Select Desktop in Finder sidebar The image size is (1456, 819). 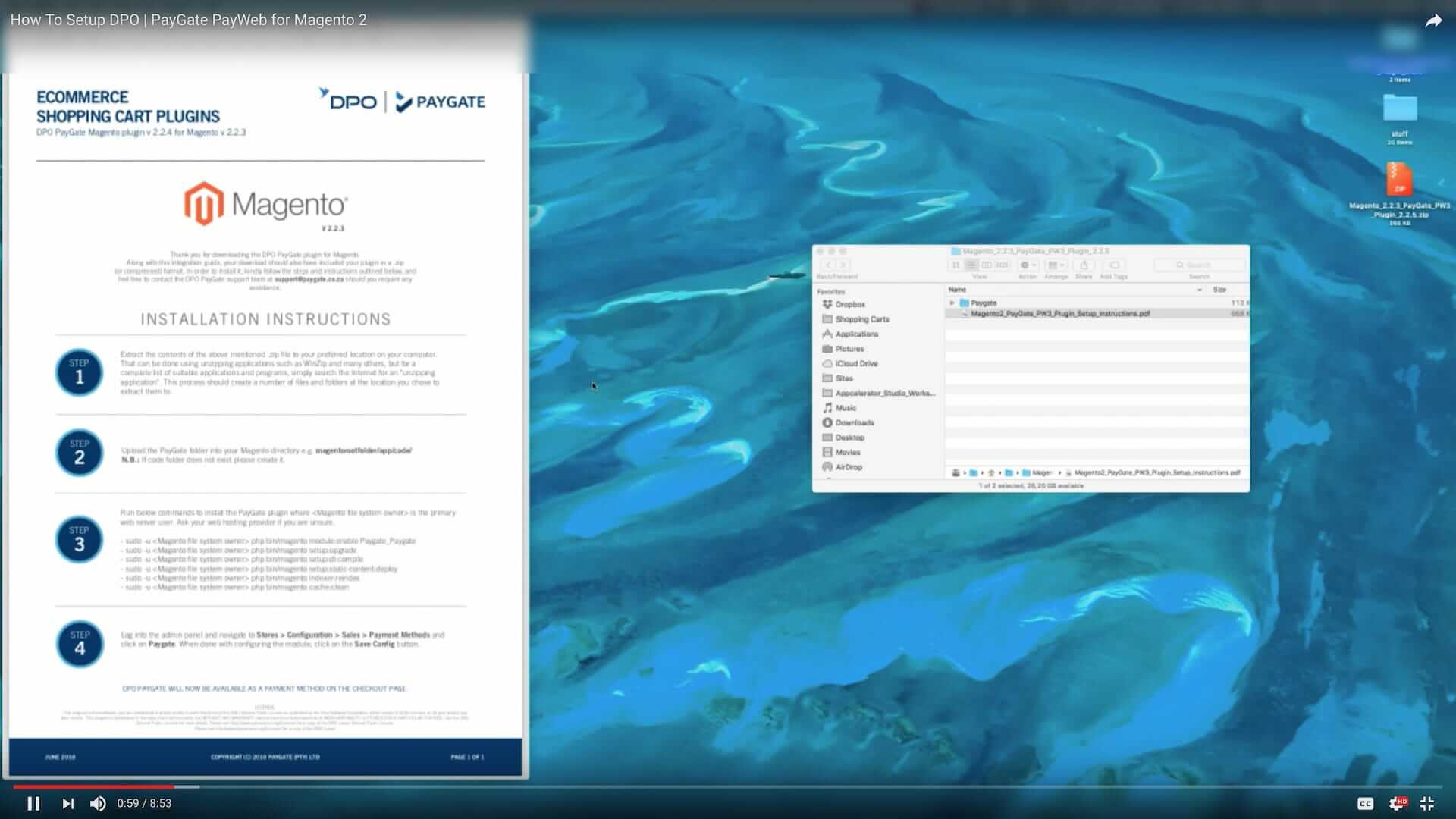coord(843,438)
